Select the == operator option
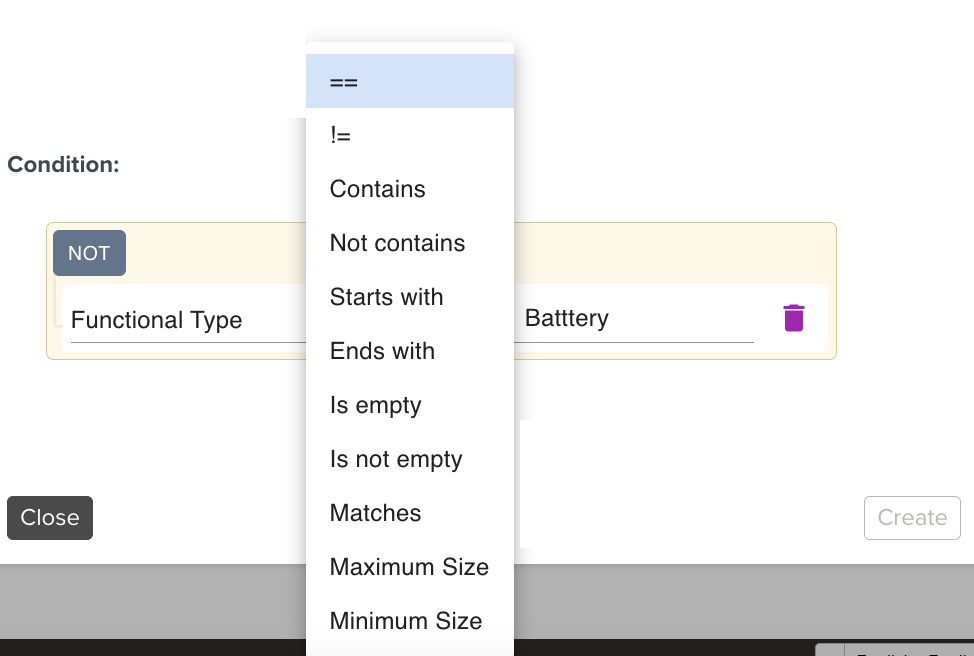974x656 pixels. pos(409,82)
